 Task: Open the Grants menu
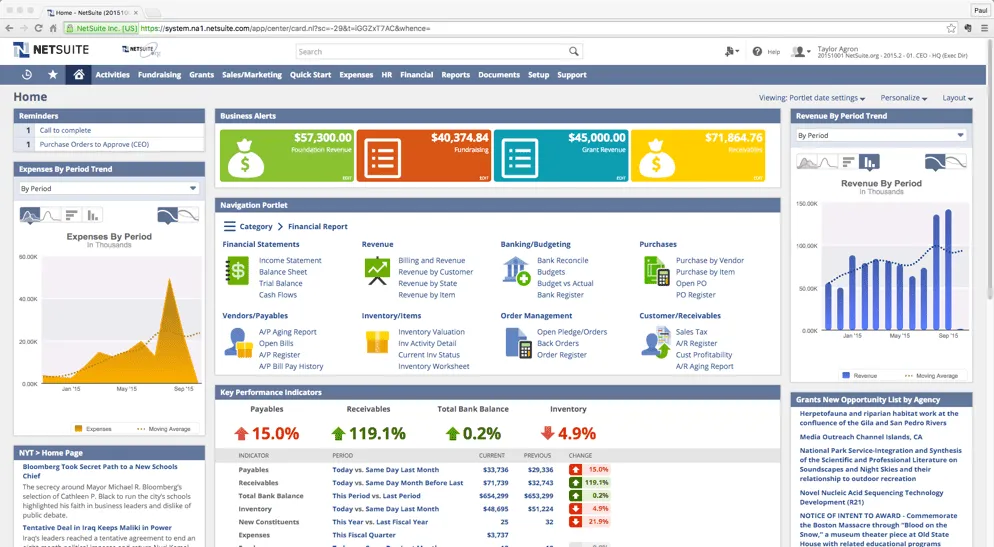pos(202,75)
